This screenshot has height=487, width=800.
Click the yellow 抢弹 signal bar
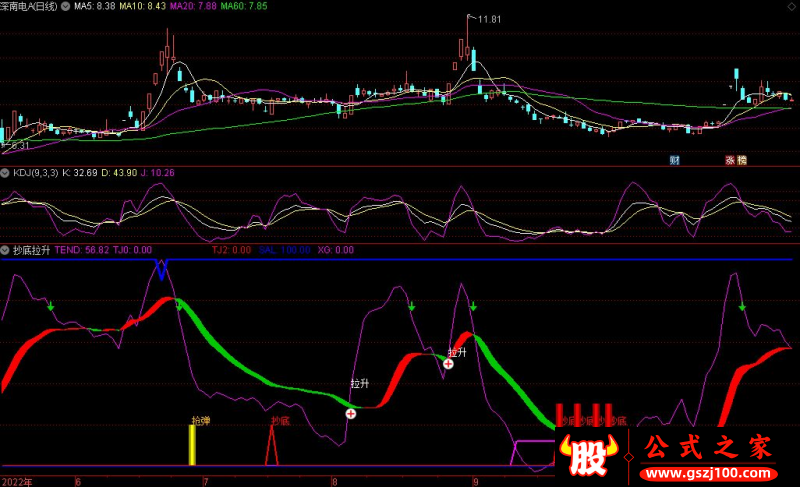click(x=192, y=445)
